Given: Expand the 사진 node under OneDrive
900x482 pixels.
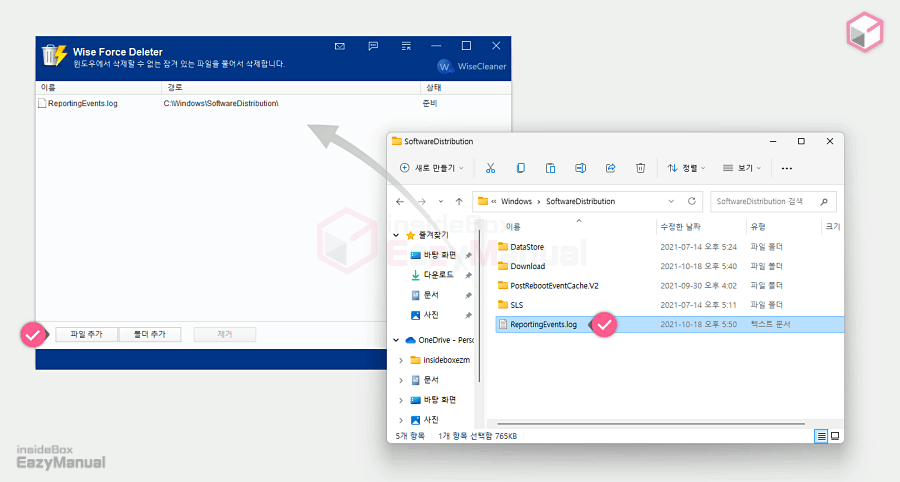Looking at the screenshot, I should pyautogui.click(x=401, y=420).
